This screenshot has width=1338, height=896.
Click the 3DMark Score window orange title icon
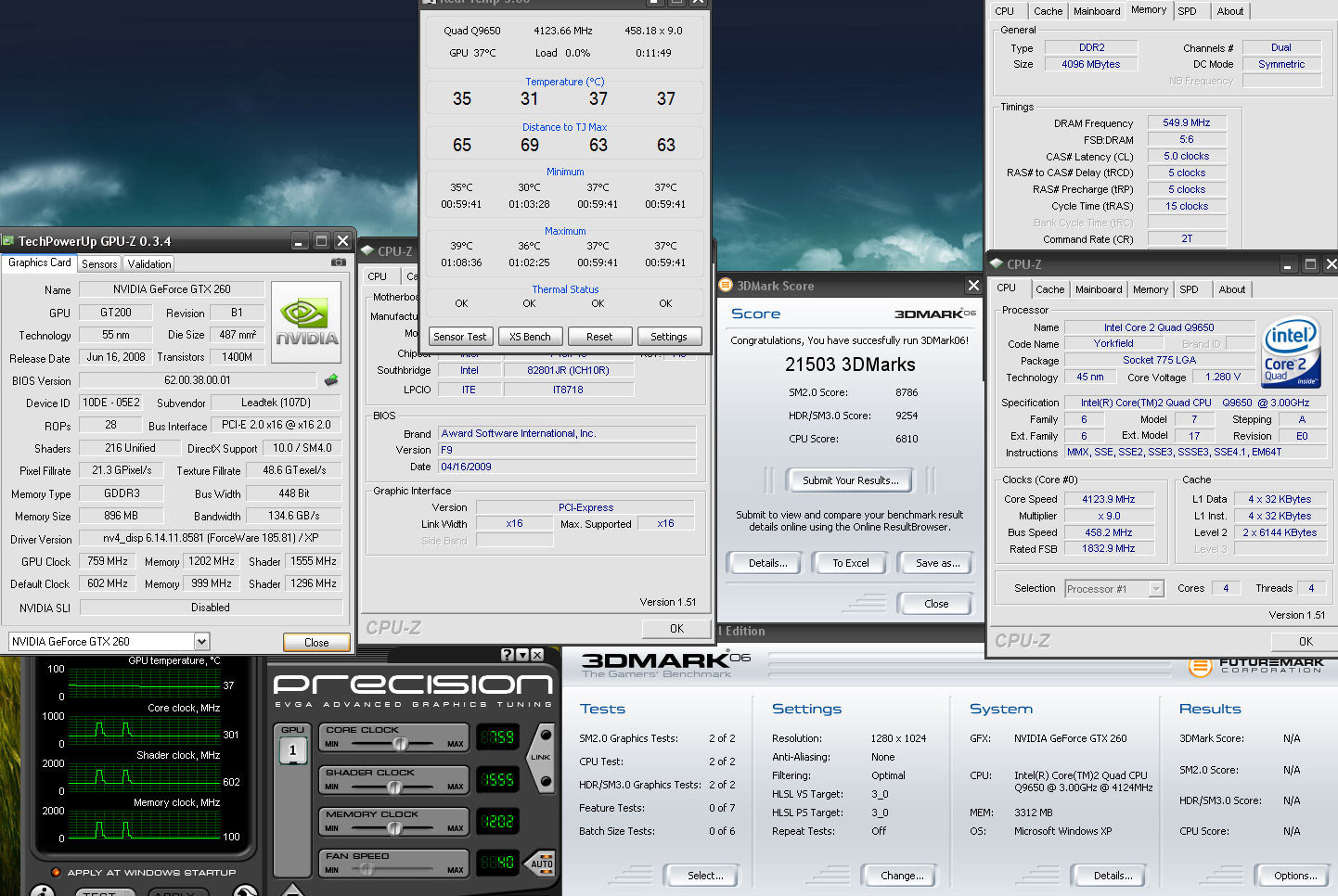727,286
